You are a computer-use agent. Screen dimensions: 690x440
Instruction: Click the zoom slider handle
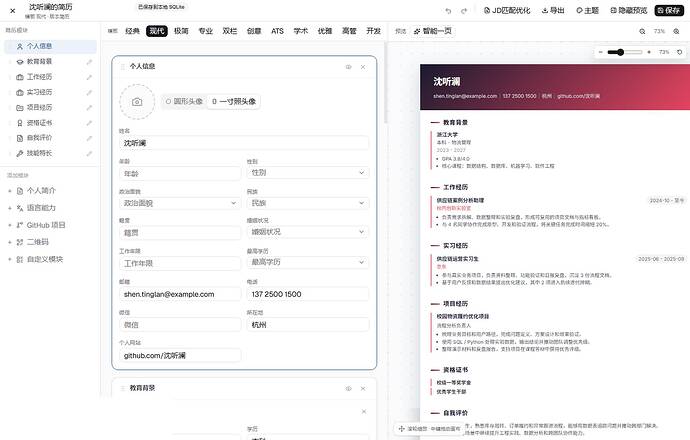[620, 52]
